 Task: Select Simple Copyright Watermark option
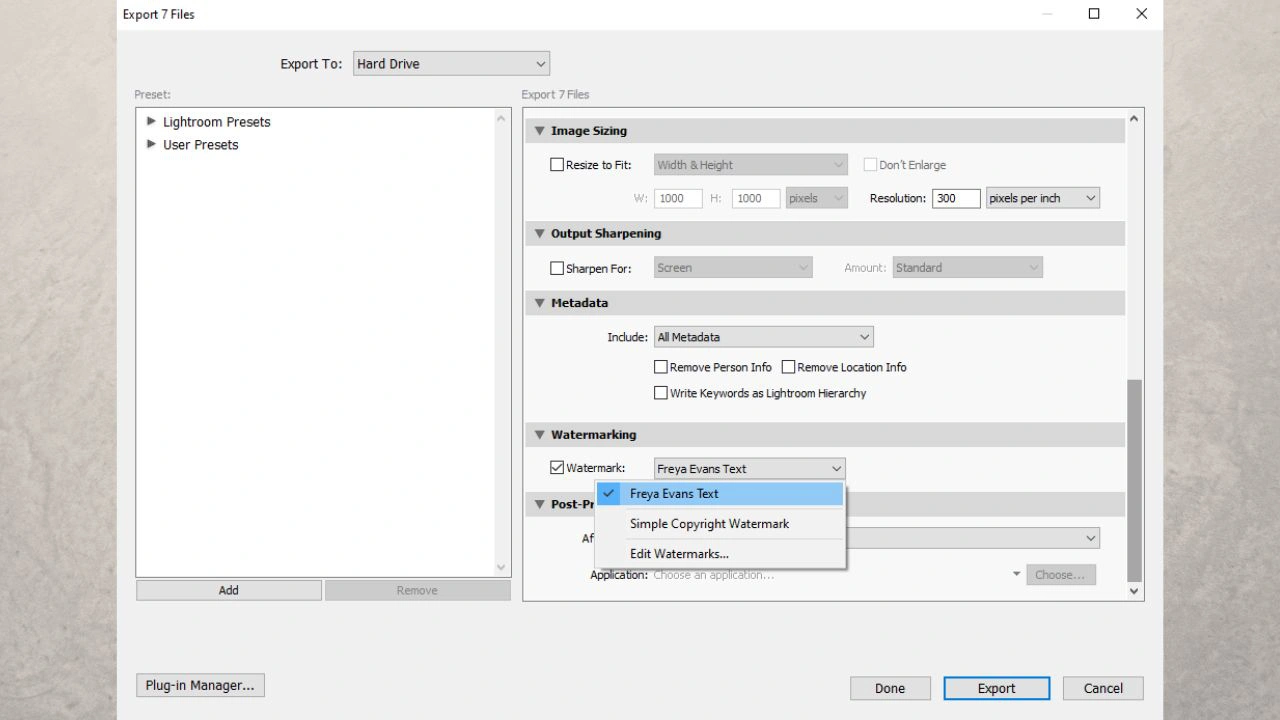(x=720, y=524)
